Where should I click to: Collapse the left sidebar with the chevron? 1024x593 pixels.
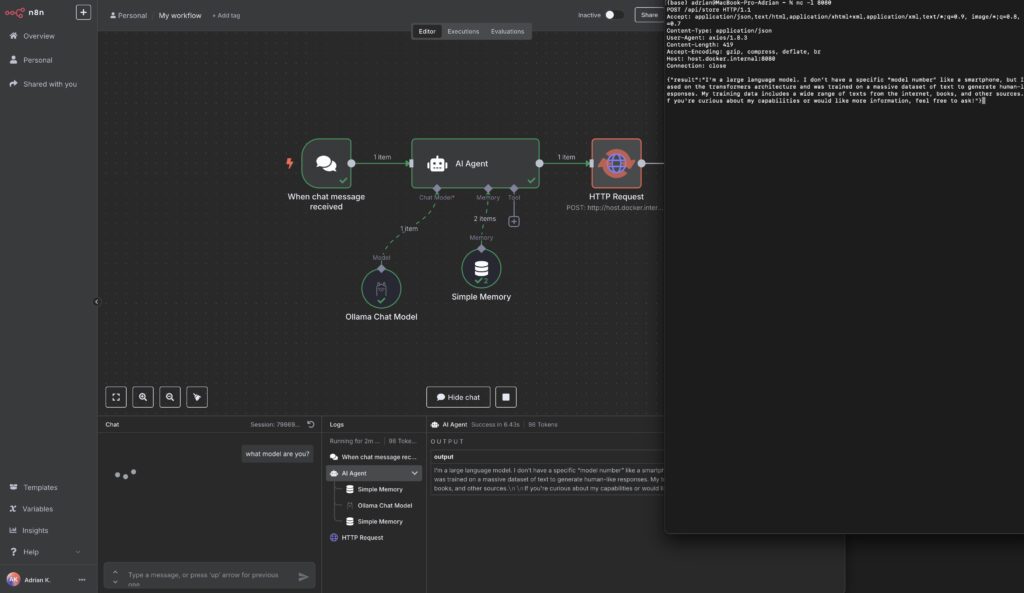point(97,302)
